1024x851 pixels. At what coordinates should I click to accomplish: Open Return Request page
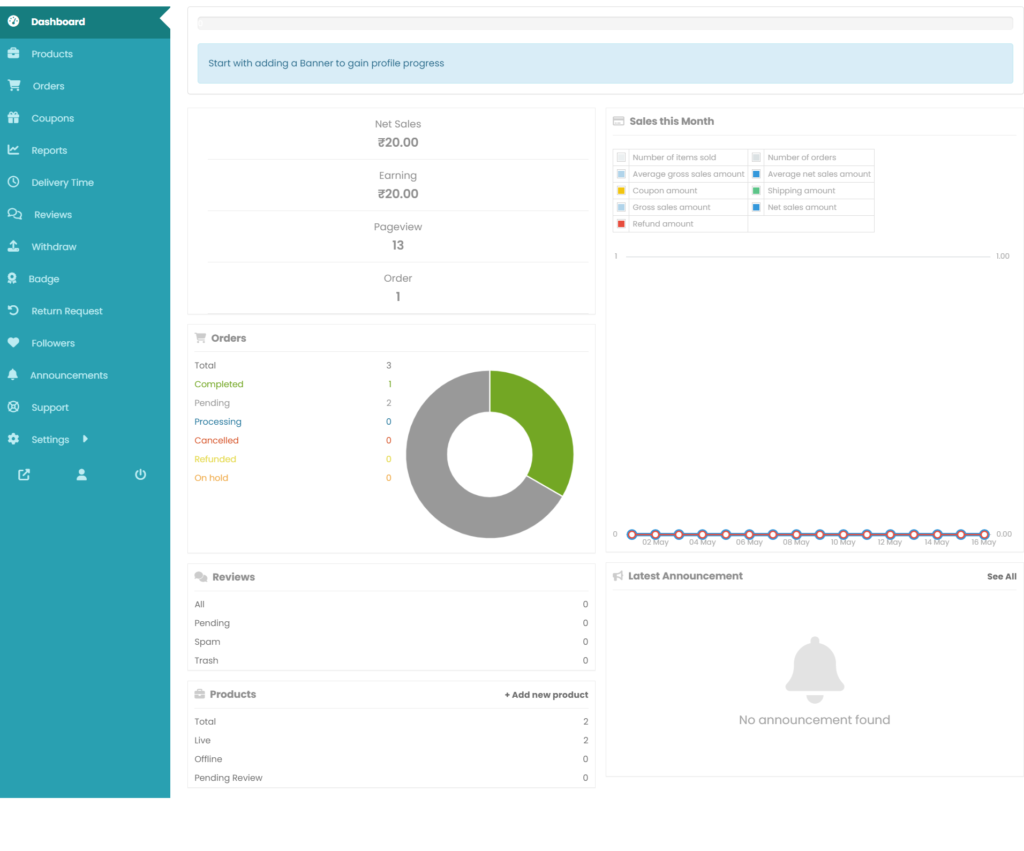85,310
